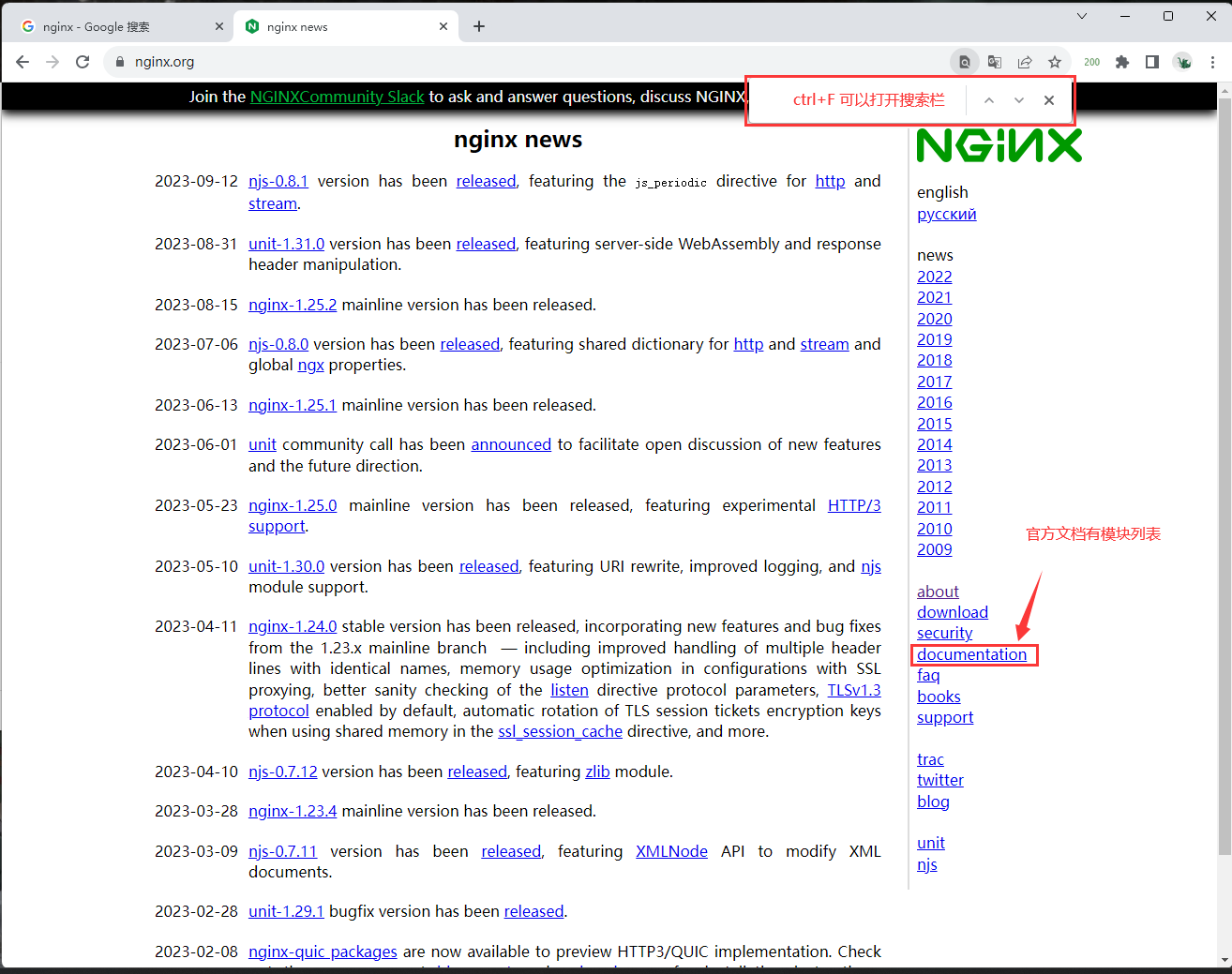
Task: Open the unit link in the sidebar
Action: 931,843
